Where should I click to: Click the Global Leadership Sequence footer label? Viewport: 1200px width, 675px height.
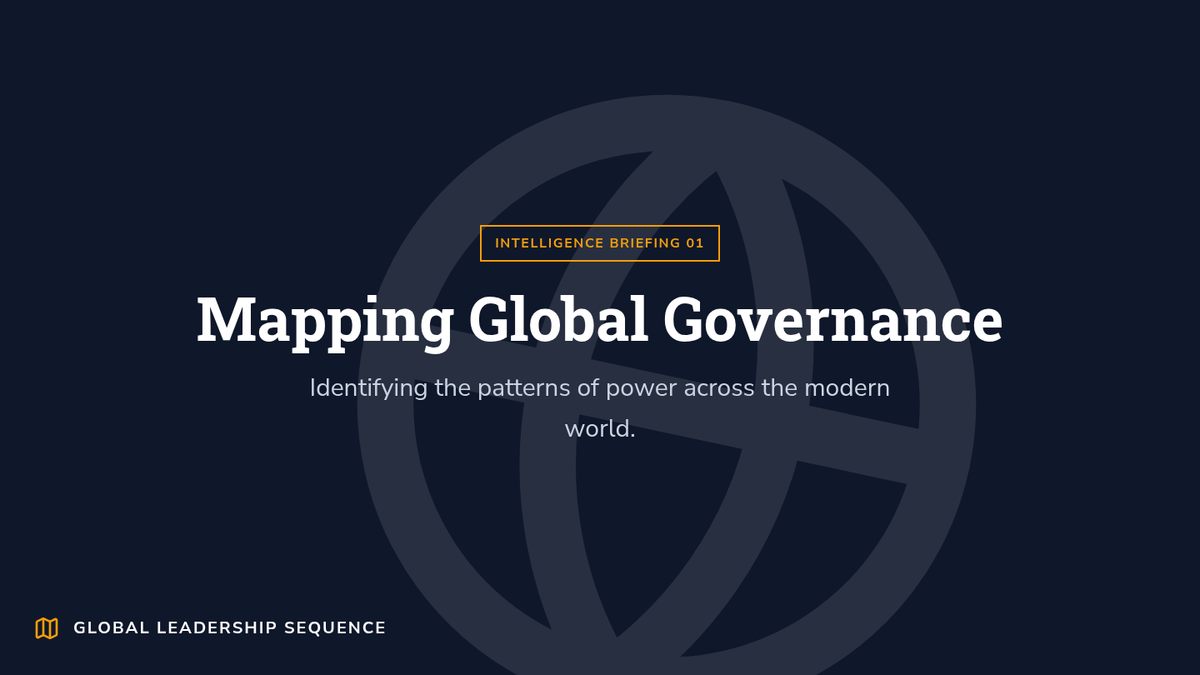pos(229,628)
